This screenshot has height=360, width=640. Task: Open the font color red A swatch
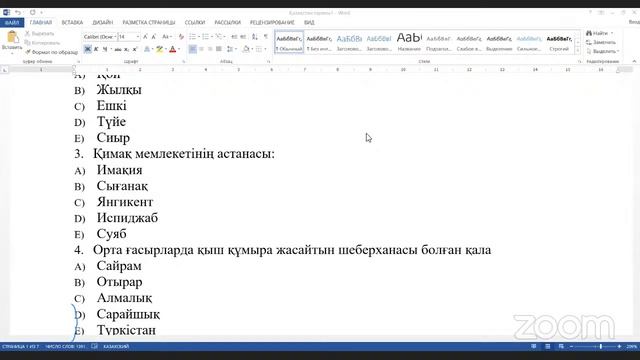pyautogui.click(x=173, y=49)
